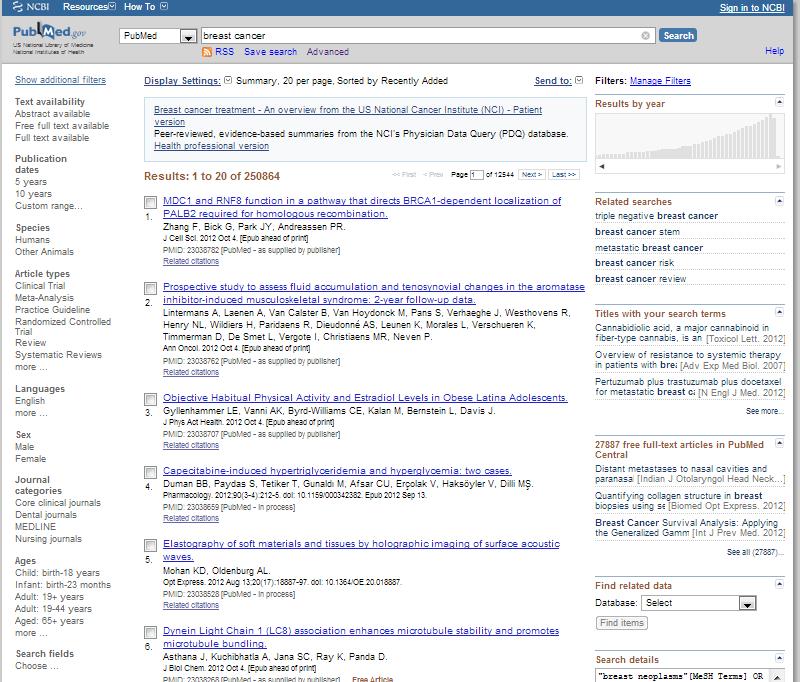800x682 pixels.
Task: Open See all 27887 PubMed Central articles
Action: (x=755, y=552)
